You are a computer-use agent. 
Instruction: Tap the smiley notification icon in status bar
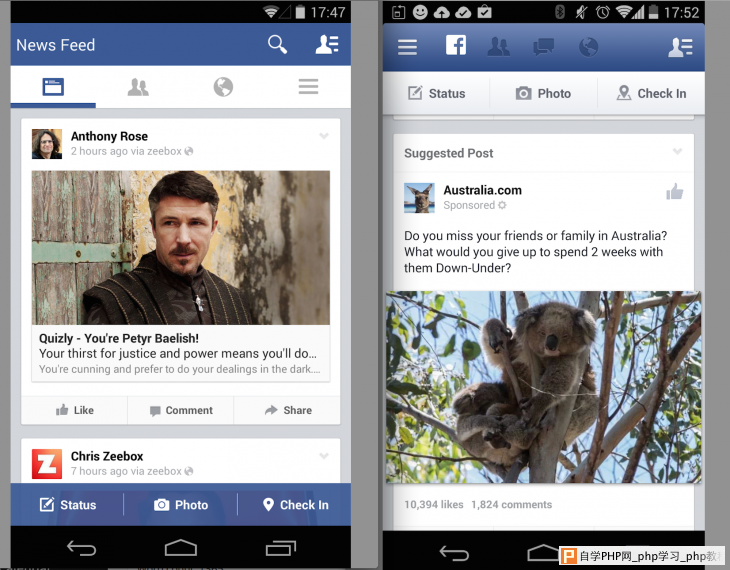click(x=420, y=12)
